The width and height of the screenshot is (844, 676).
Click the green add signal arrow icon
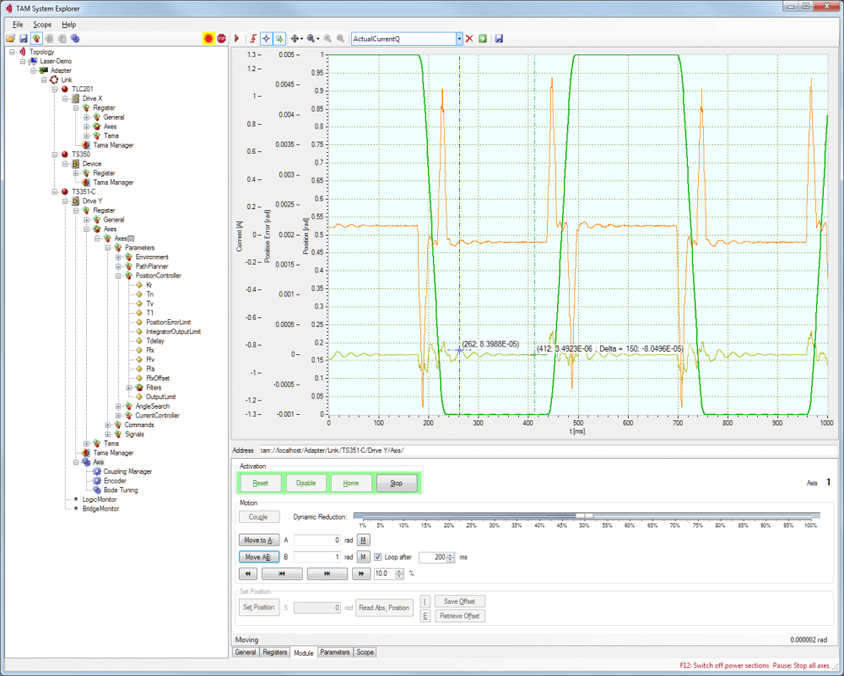tap(482, 39)
